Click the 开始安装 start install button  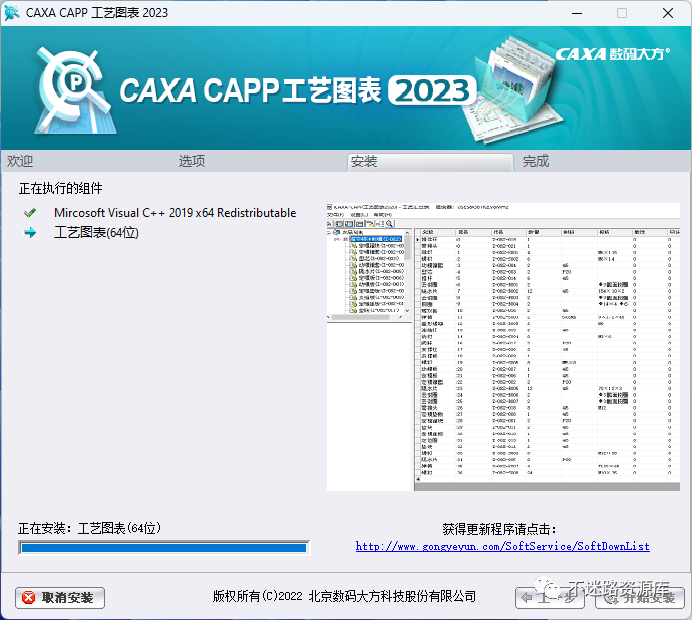pos(640,598)
